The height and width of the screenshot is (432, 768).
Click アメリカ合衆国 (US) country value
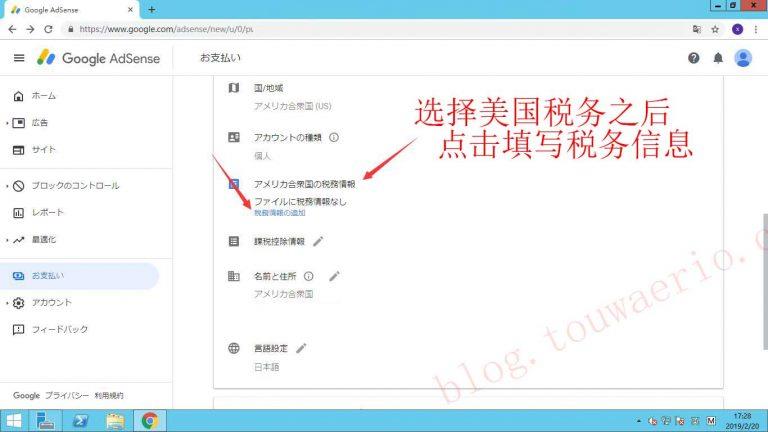click(x=292, y=106)
